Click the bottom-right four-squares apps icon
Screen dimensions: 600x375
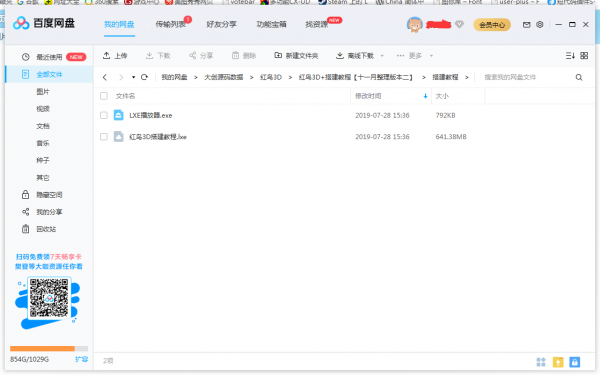(x=541, y=362)
